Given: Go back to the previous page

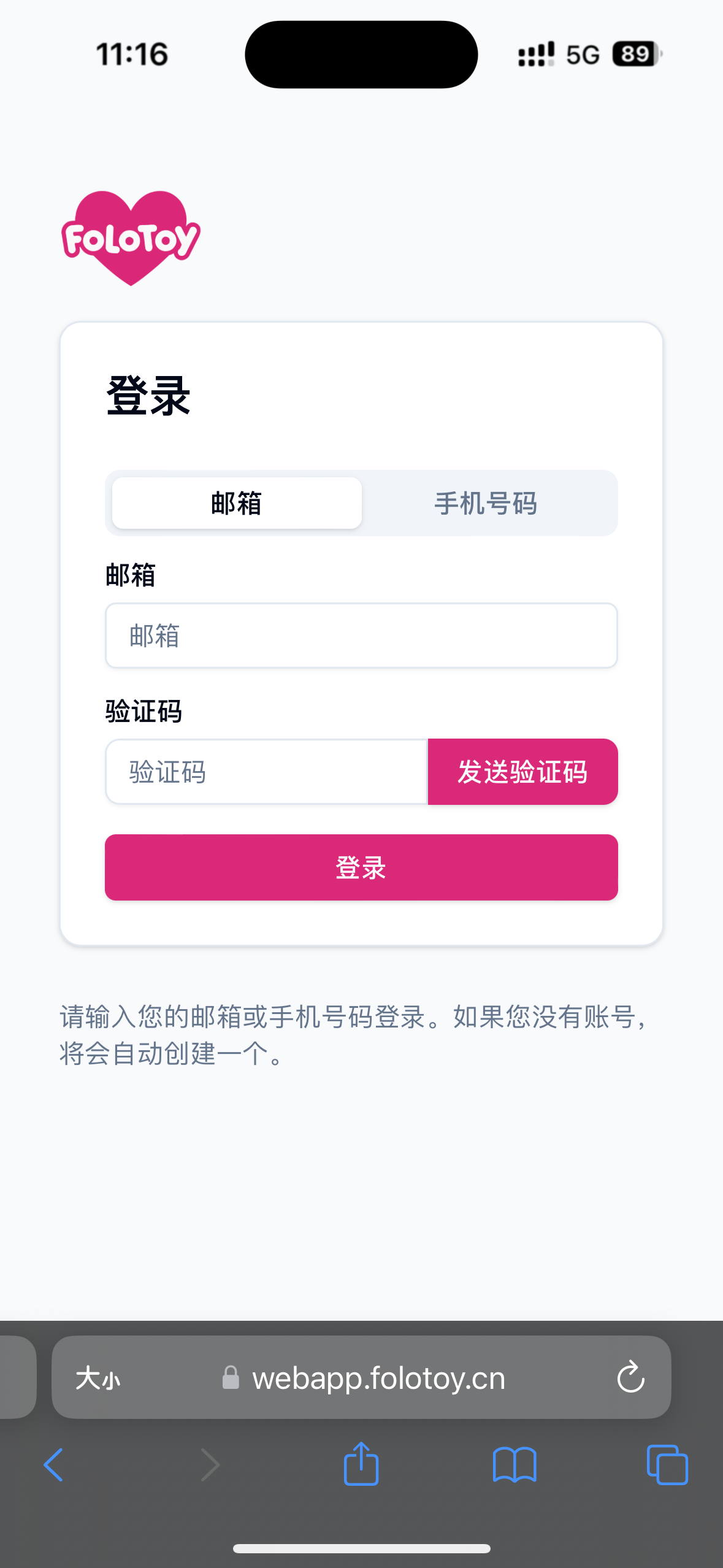Looking at the screenshot, I should (x=53, y=1465).
